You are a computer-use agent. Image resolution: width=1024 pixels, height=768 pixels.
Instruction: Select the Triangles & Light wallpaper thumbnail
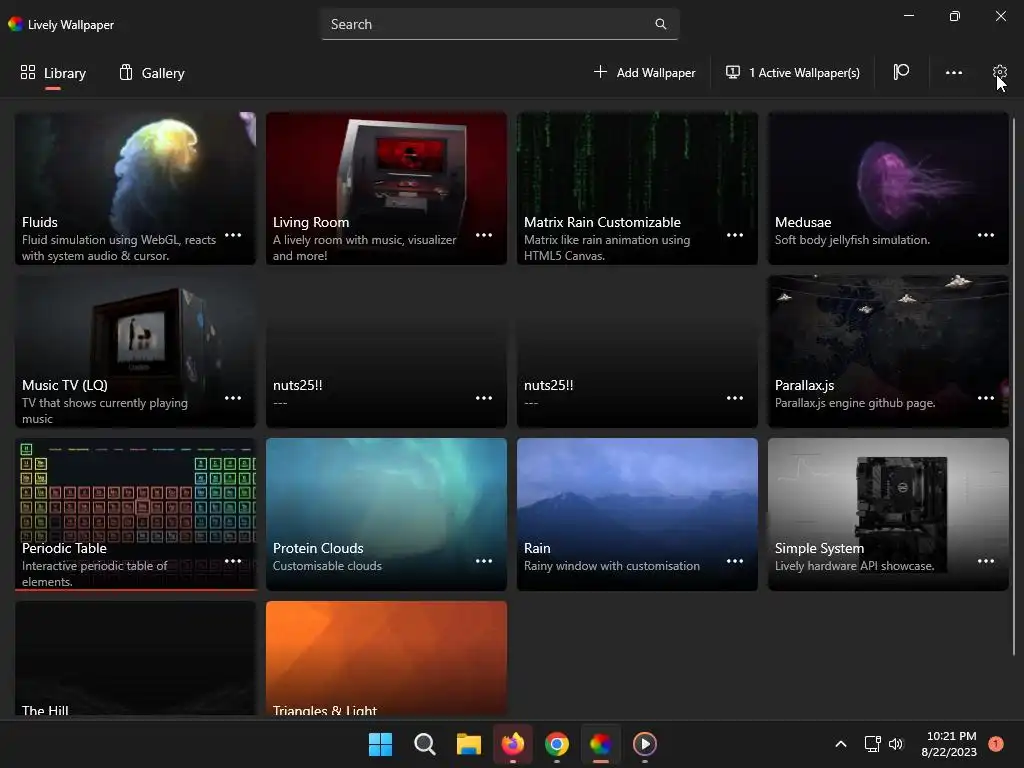tap(386, 658)
